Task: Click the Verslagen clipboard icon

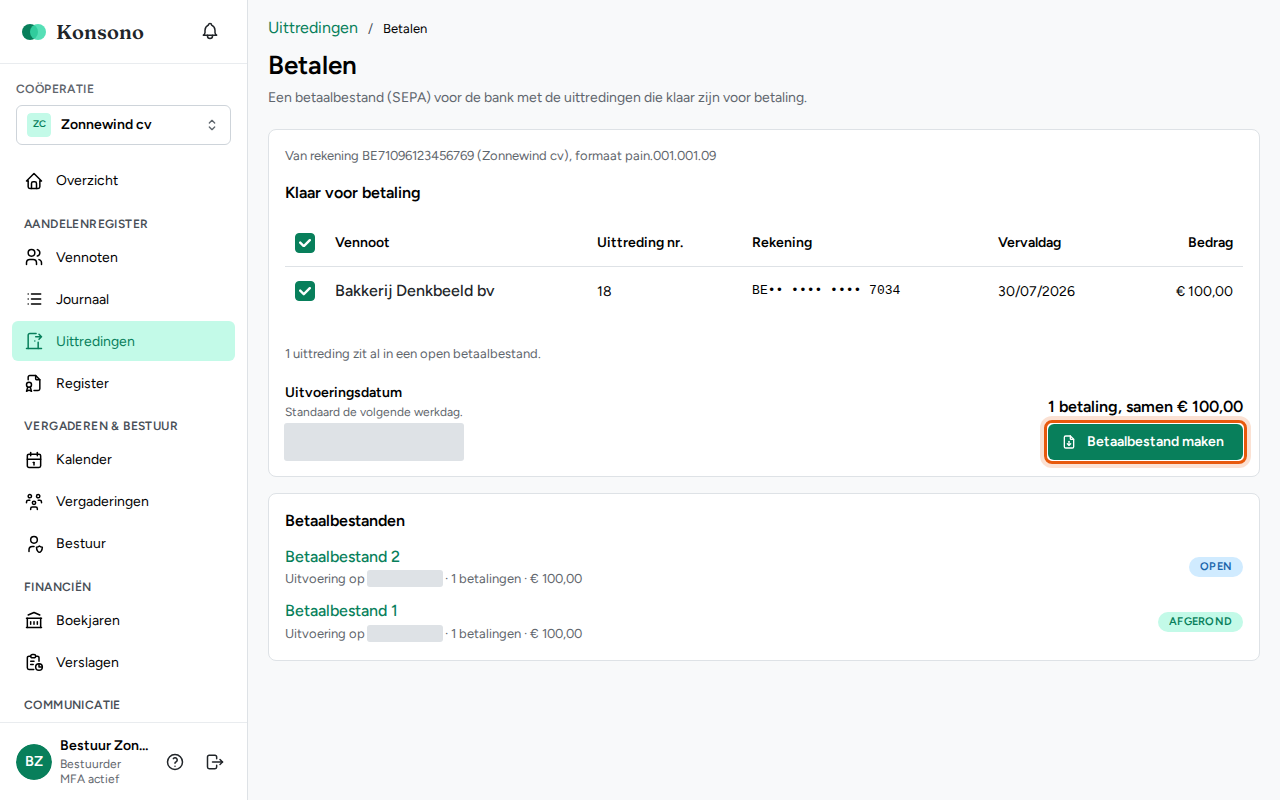Action: tap(34, 663)
